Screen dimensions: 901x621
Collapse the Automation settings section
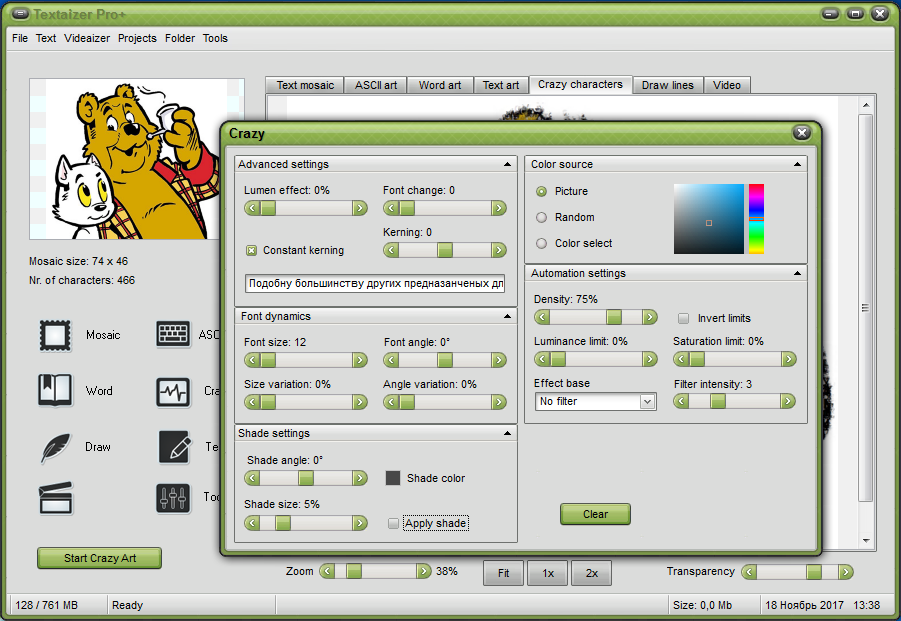pyautogui.click(x=797, y=273)
